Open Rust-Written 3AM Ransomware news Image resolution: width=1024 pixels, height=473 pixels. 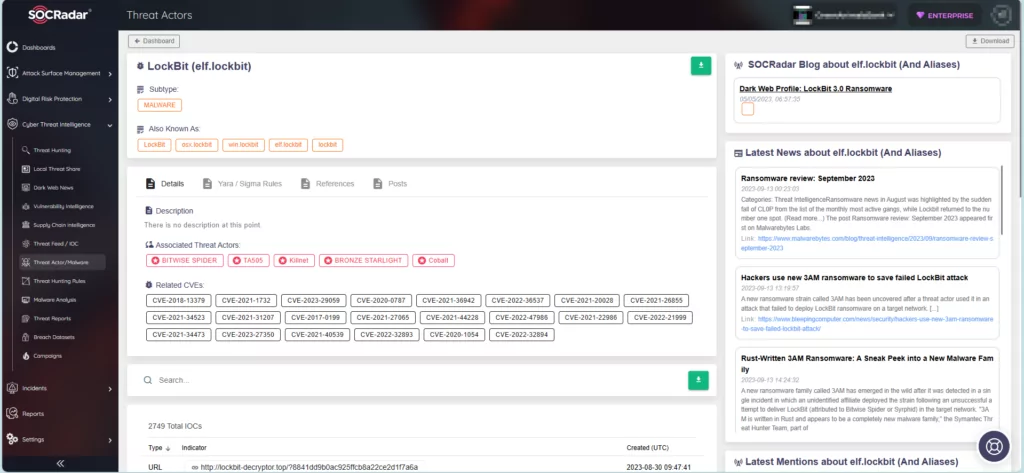point(867,364)
